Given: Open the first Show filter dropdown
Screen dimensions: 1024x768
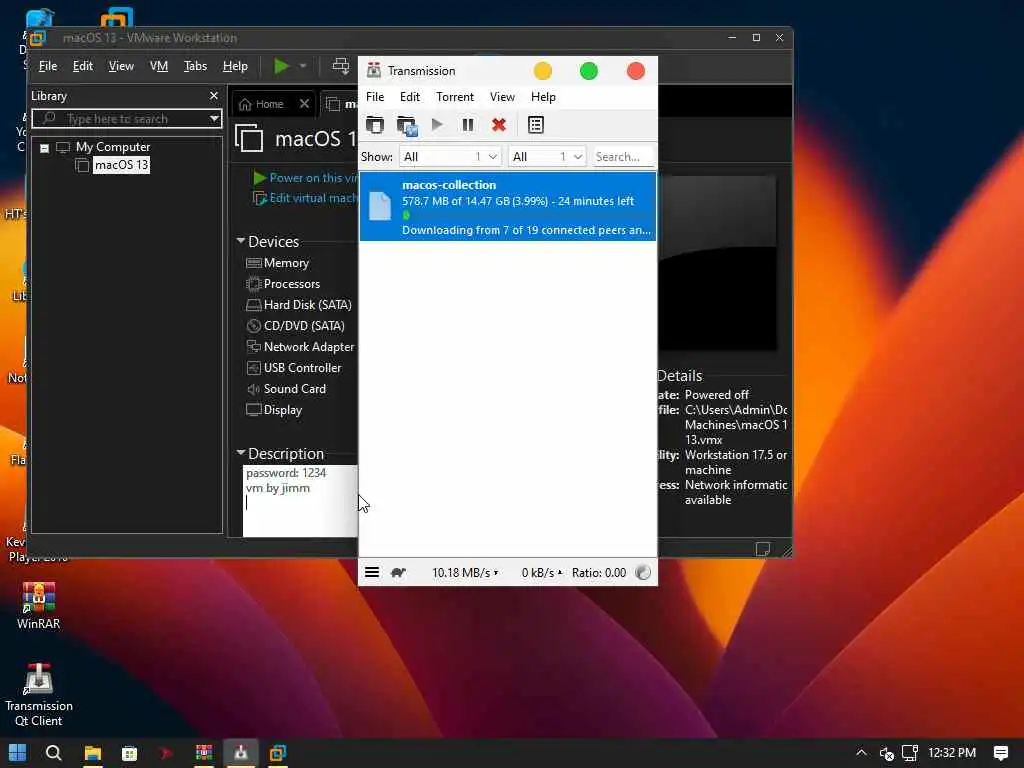Looking at the screenshot, I should pos(450,157).
